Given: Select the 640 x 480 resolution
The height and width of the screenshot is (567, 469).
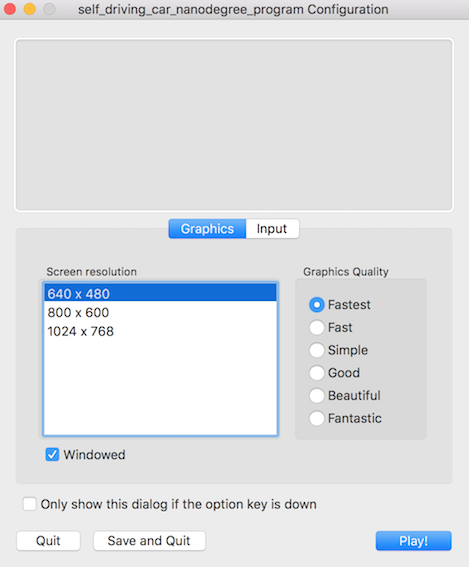Looking at the screenshot, I should tap(160, 293).
